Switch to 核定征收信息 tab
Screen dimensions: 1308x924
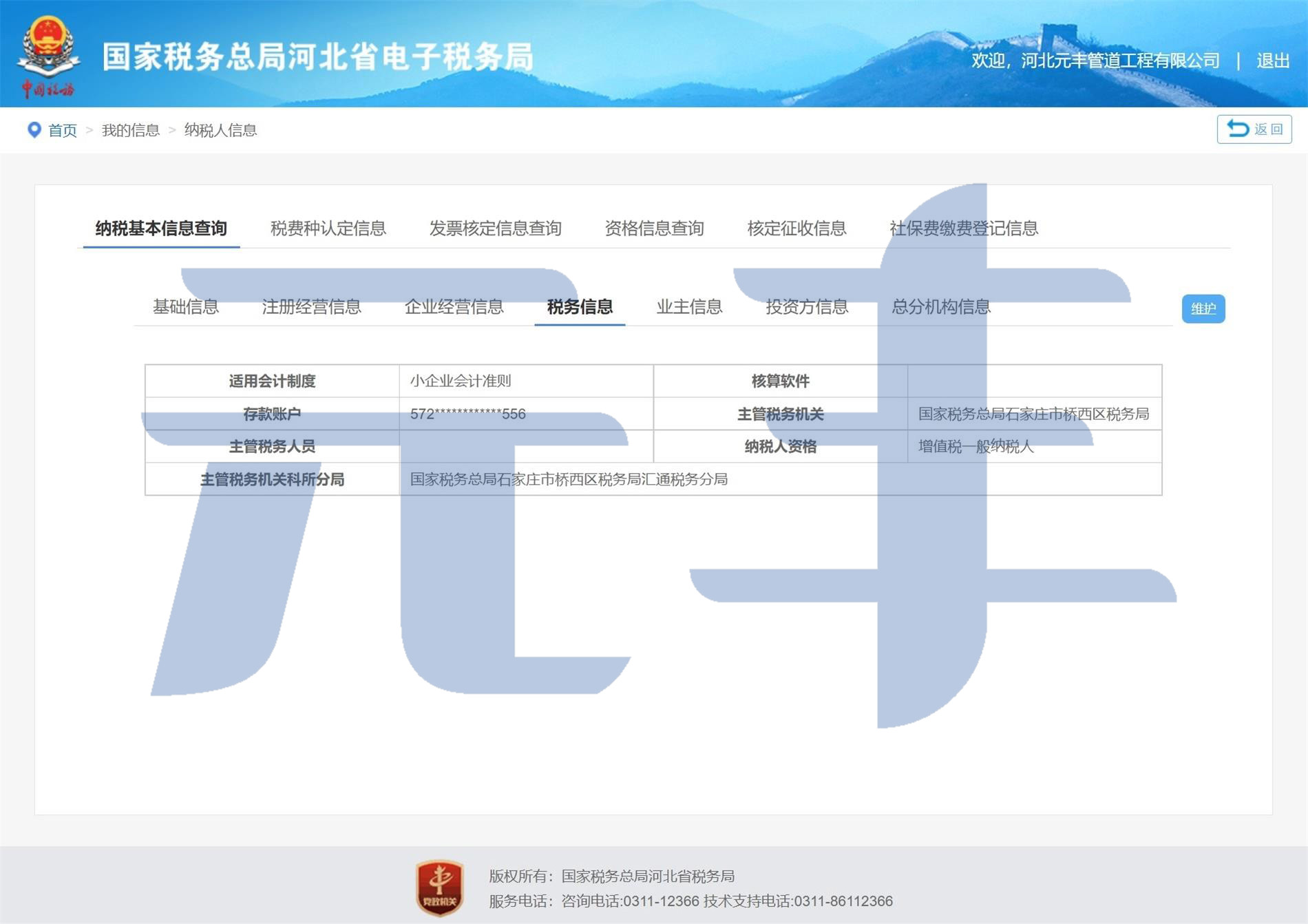[797, 229]
